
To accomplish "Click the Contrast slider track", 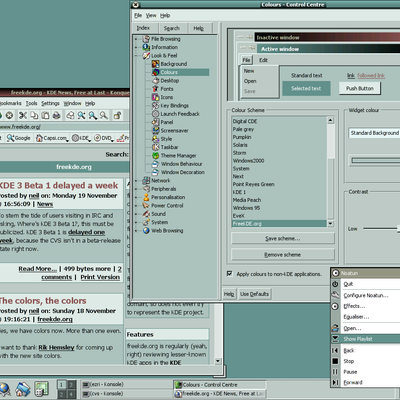I will 381,229.
